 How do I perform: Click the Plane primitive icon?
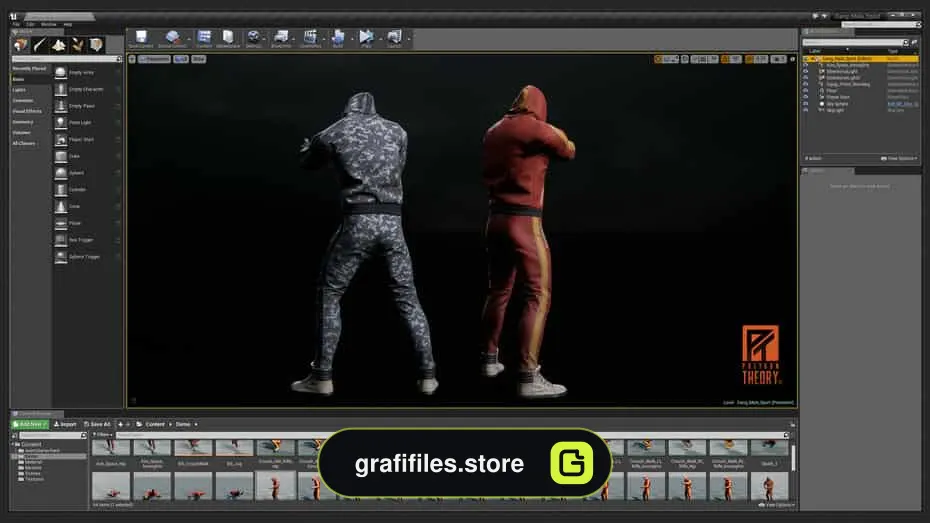(60, 223)
